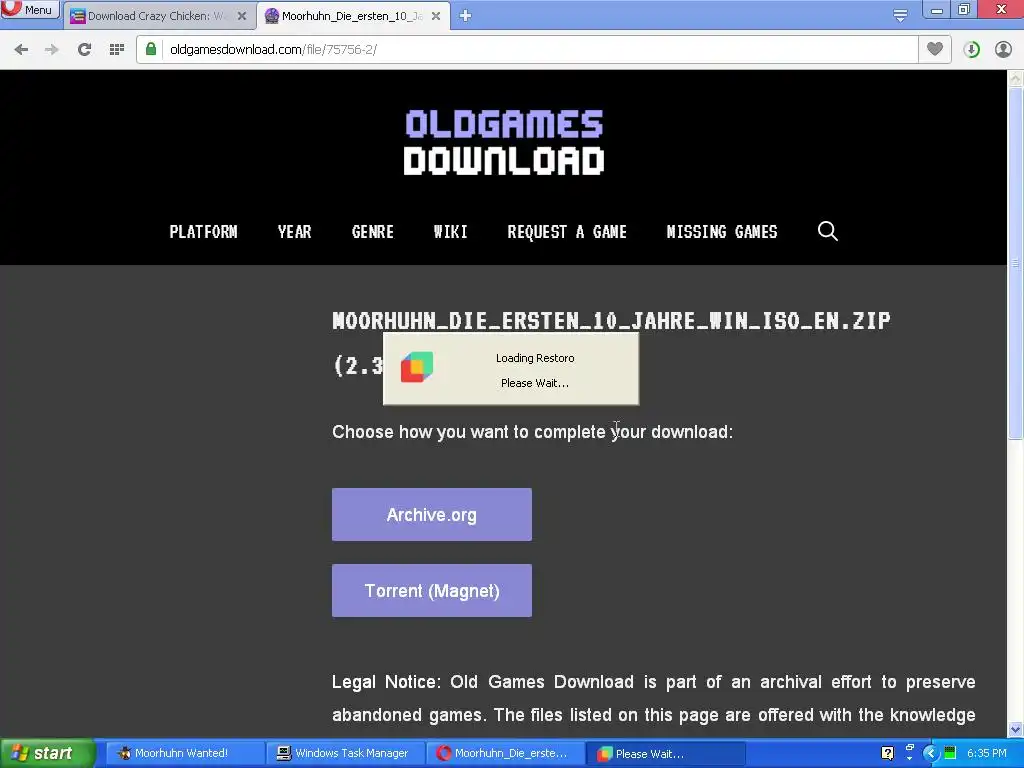Open the site search magnifier icon

tap(827, 231)
